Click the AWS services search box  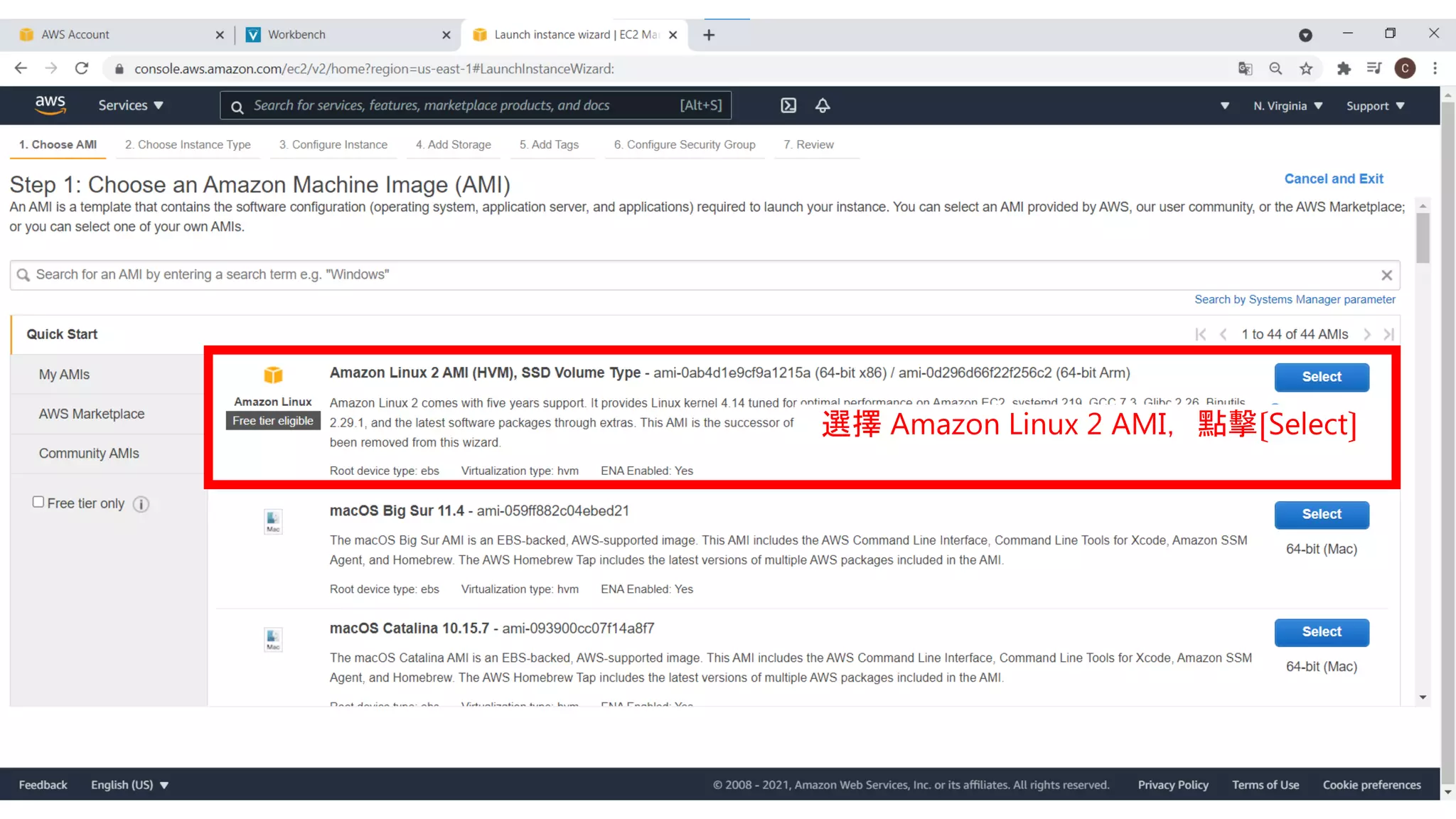pyautogui.click(x=476, y=105)
